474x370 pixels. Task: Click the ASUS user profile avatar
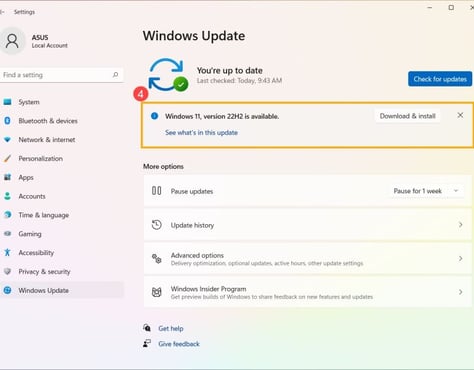pos(12,41)
